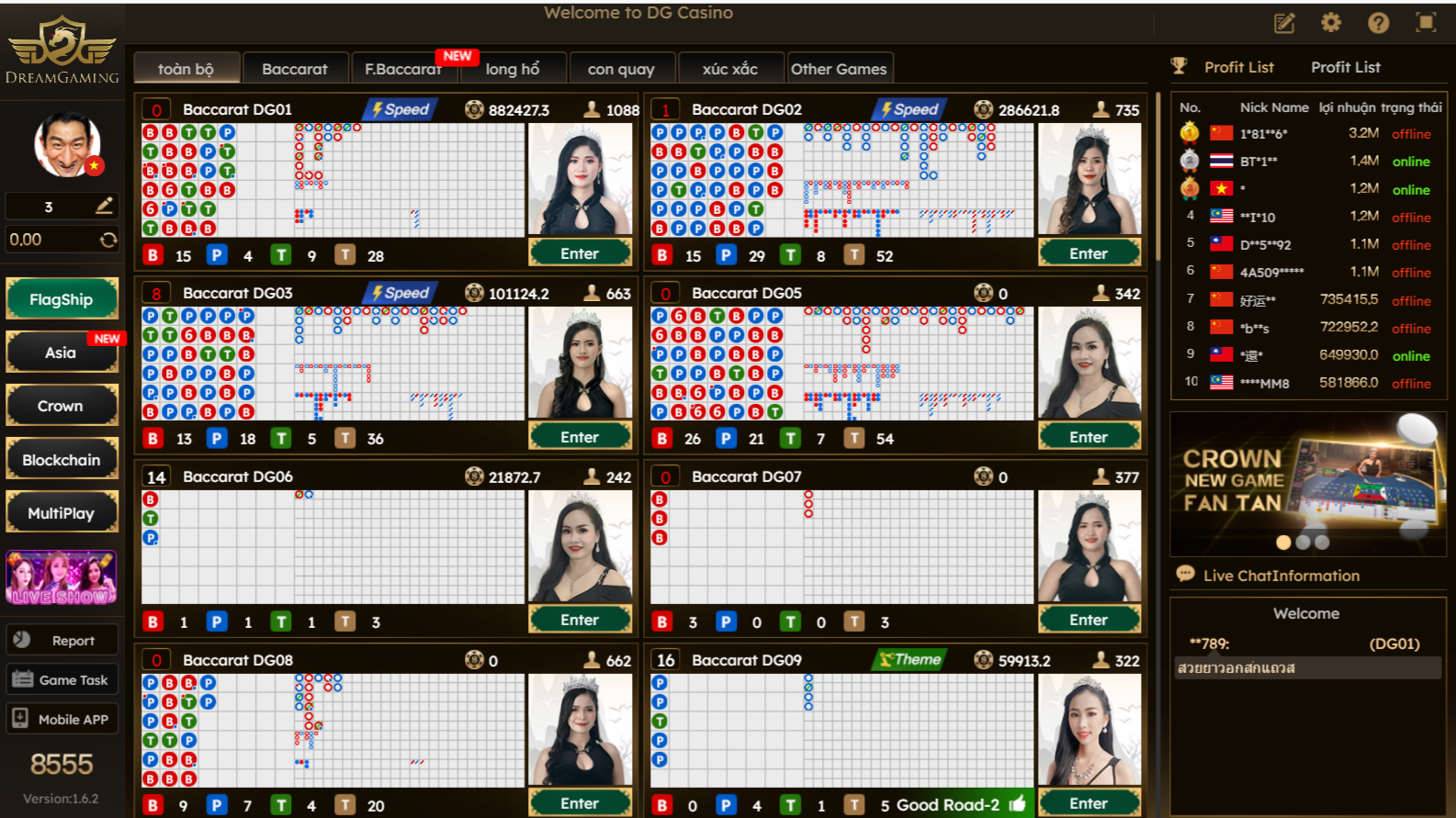The width and height of the screenshot is (1456, 818).
Task: Open the Game Task panel
Action: coord(62,680)
